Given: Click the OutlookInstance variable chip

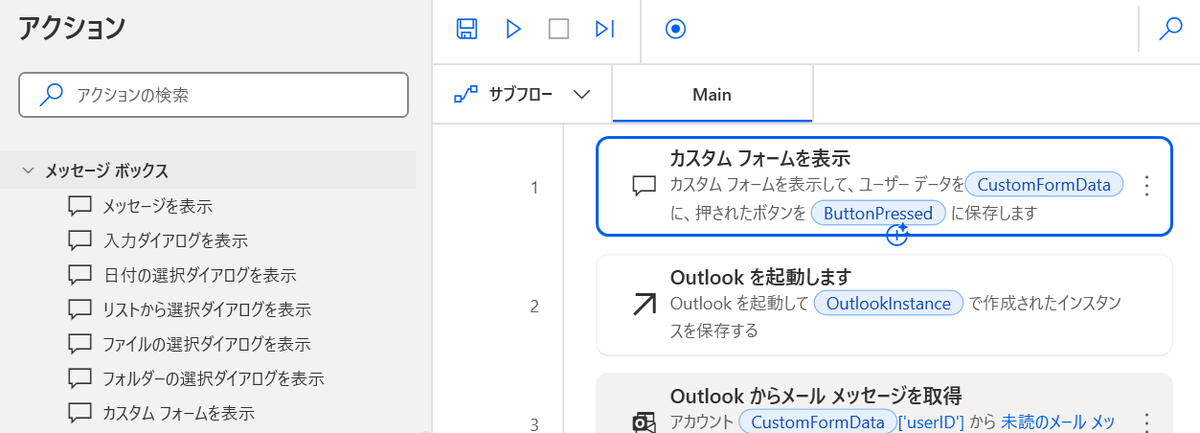Looking at the screenshot, I should click(889, 303).
